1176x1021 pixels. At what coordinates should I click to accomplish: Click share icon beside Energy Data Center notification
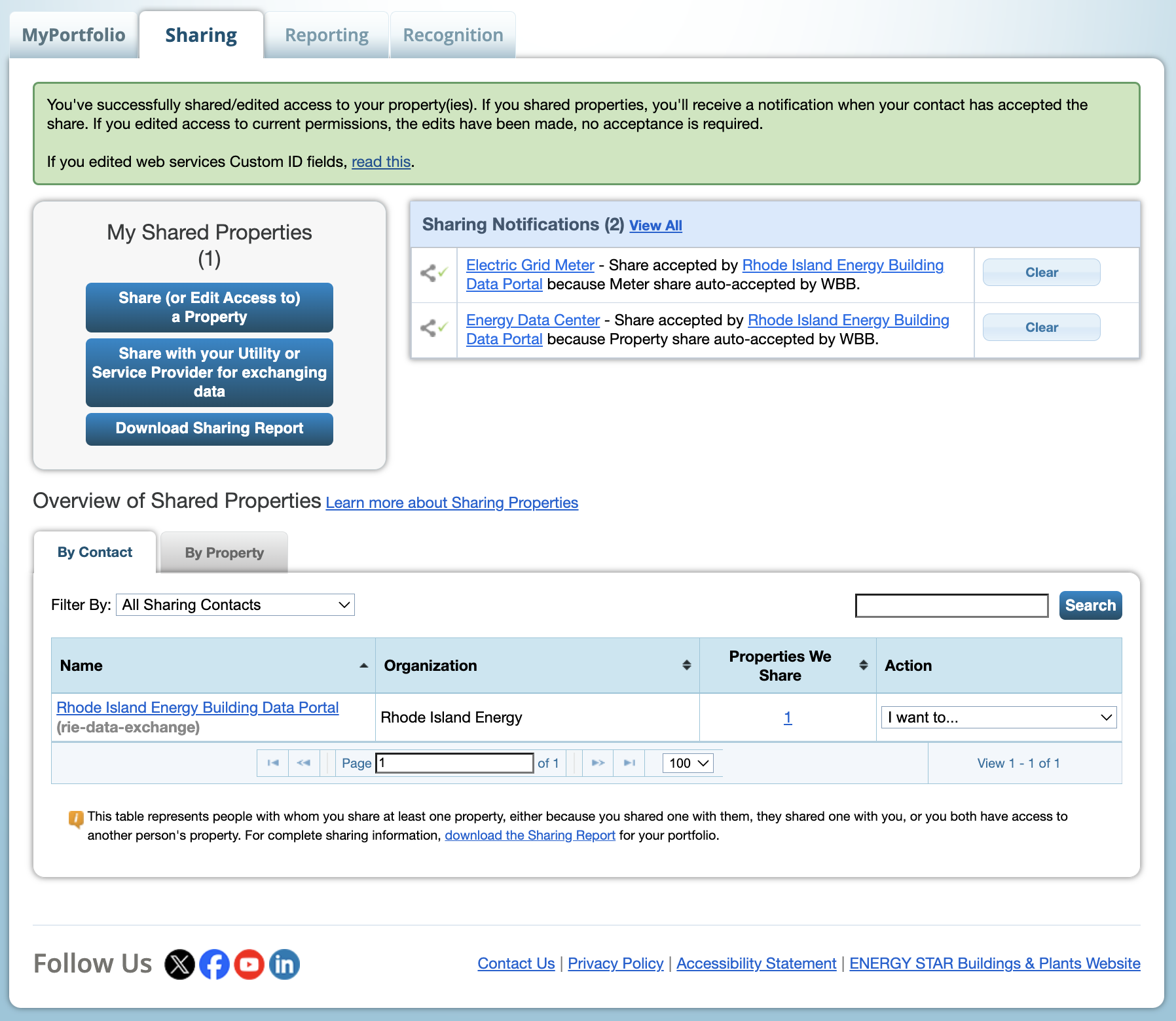433,328
